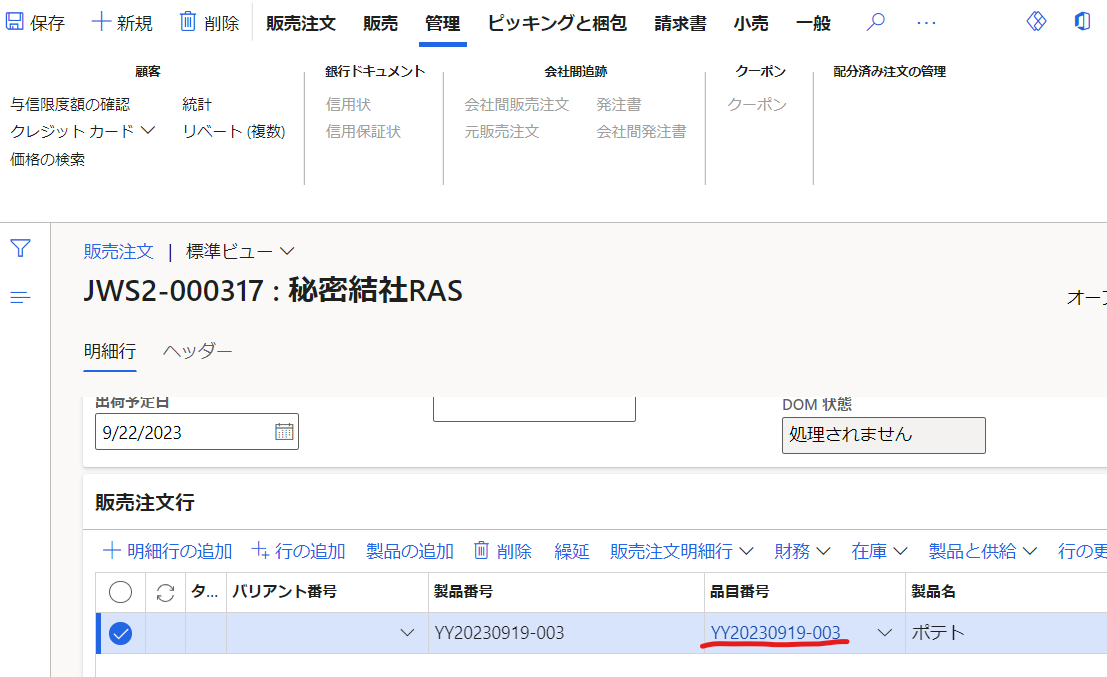Click the empty input field beside the date

534,409
